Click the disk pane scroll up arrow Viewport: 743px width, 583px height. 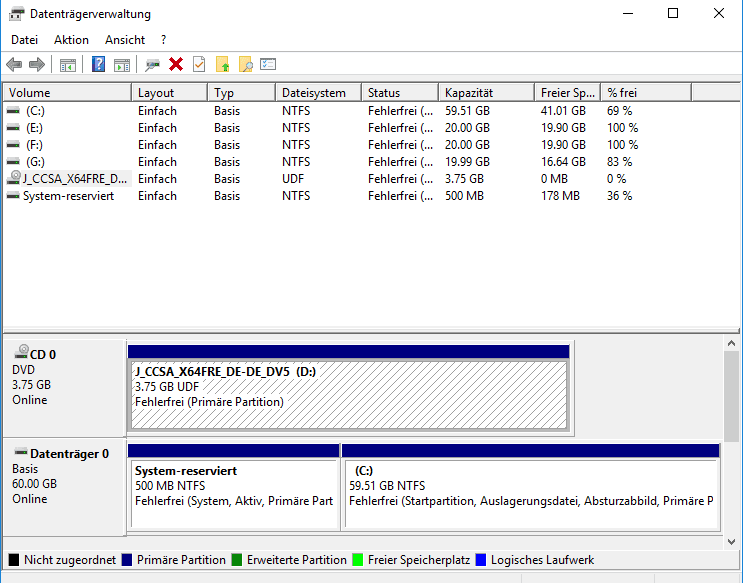(x=731, y=343)
